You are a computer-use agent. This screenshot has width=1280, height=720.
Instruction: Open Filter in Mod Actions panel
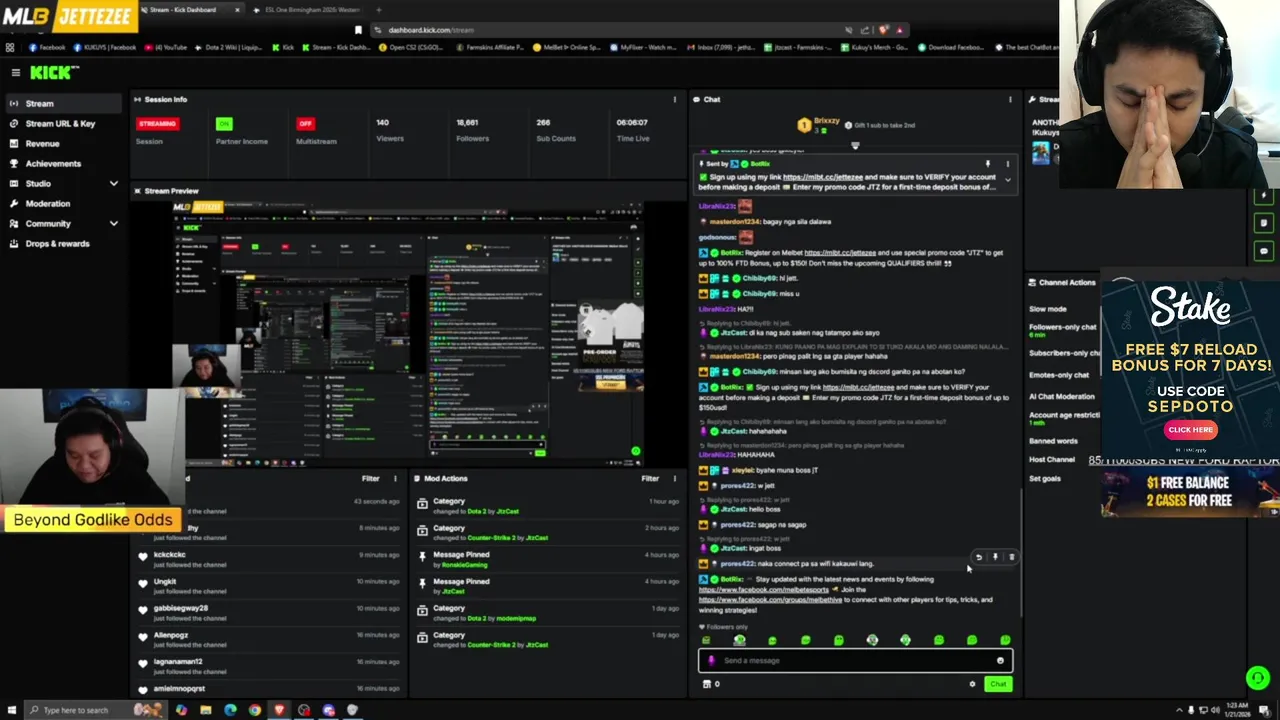[650, 478]
